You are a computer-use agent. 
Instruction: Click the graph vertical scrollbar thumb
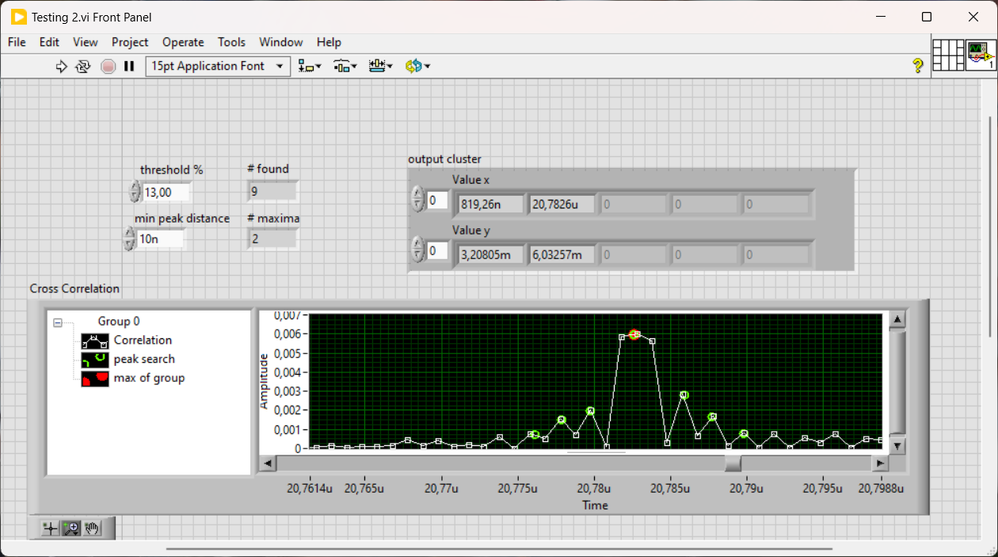(x=897, y=382)
